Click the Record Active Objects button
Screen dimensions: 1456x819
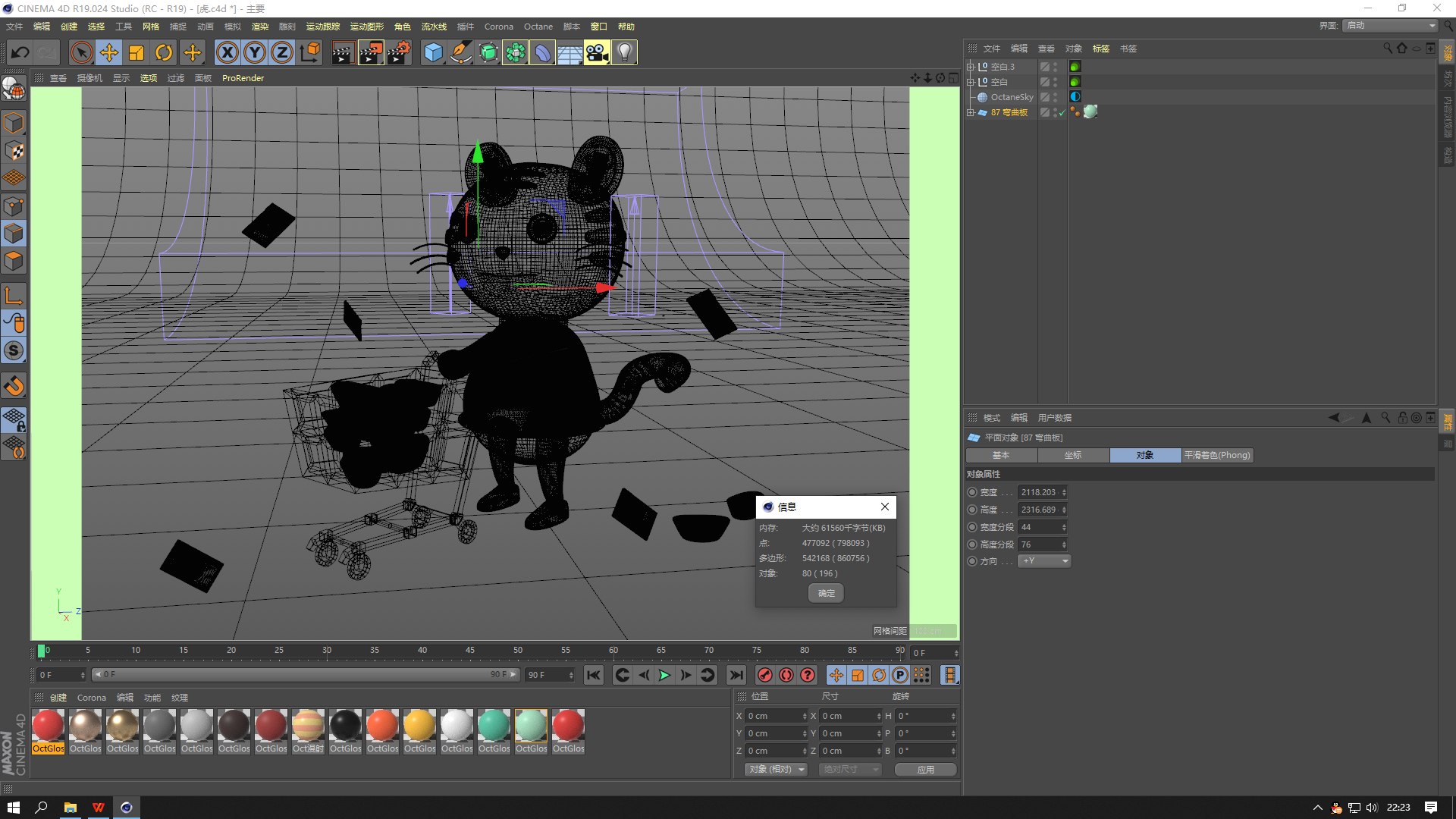tap(765, 675)
